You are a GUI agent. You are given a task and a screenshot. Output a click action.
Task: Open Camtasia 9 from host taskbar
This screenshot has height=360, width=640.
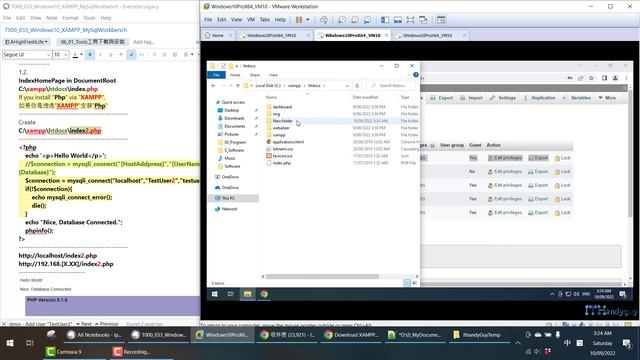pos(64,351)
